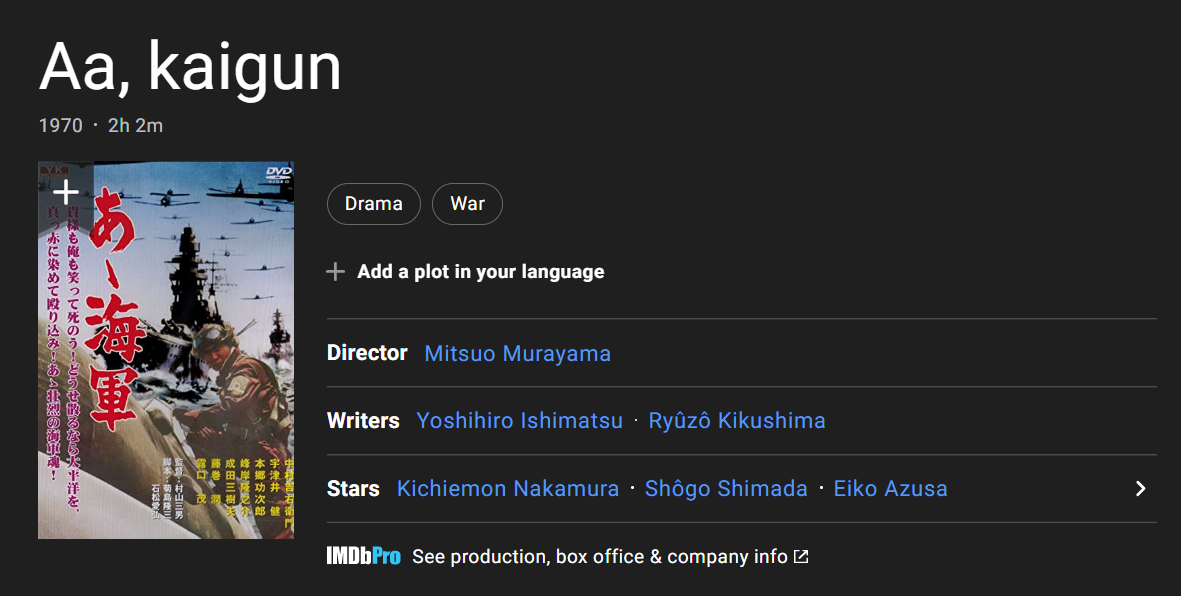
Task: Open writer Yoshihiro Ishimatsu's page
Action: click(x=519, y=421)
